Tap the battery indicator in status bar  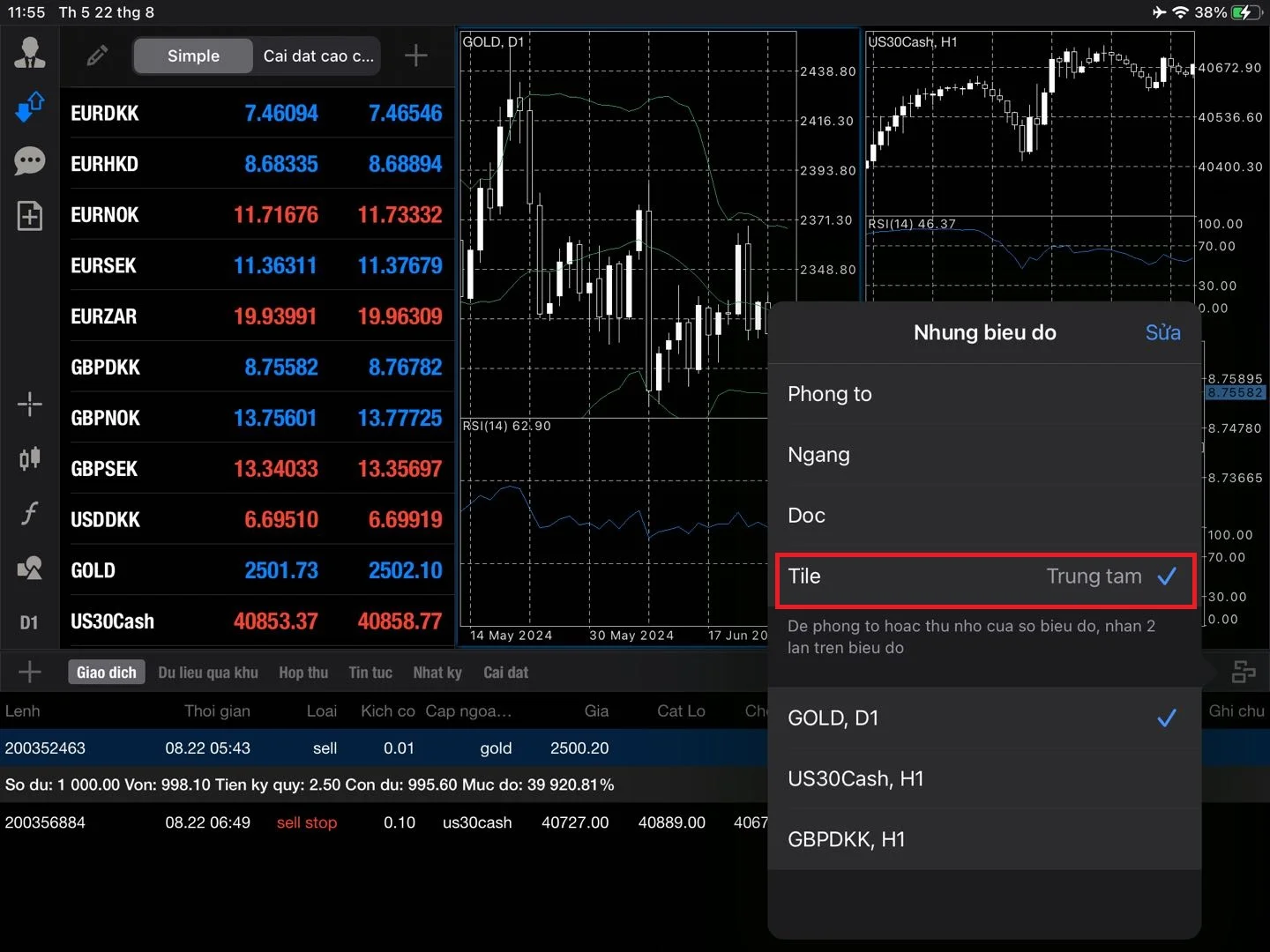(1246, 12)
